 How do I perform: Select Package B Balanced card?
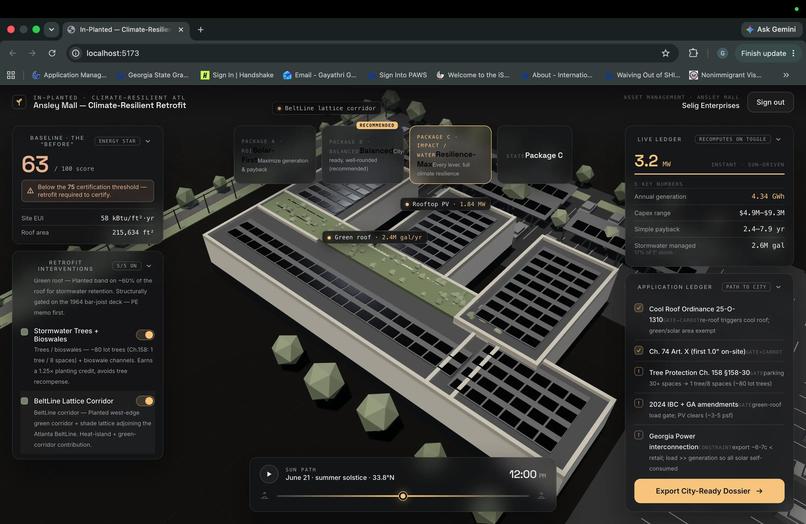click(x=364, y=155)
